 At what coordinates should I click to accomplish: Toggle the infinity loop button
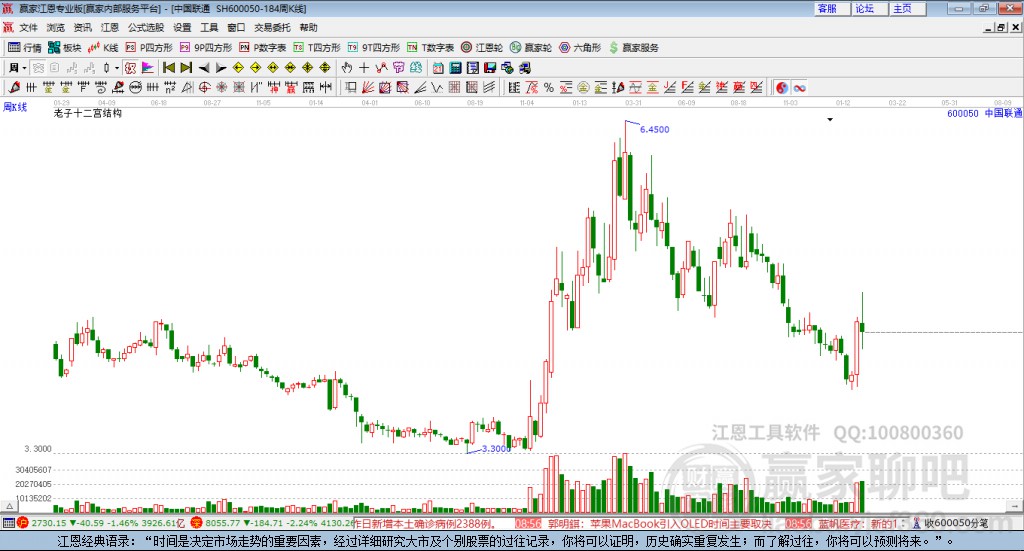pyautogui.click(x=799, y=87)
